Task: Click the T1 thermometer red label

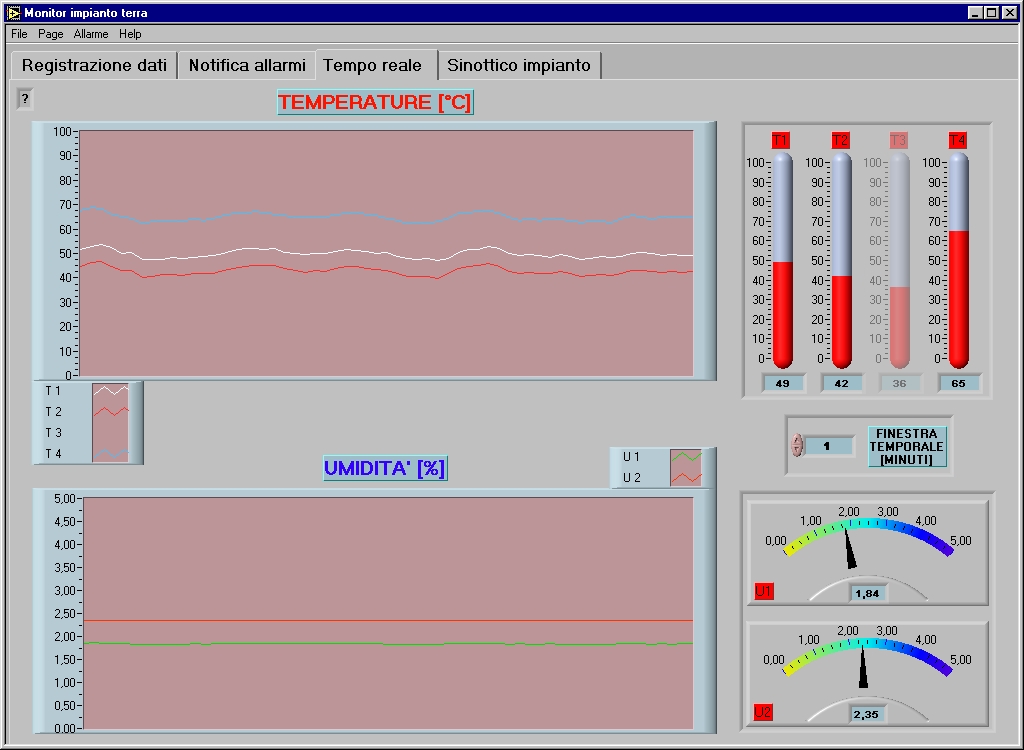Action: pyautogui.click(x=780, y=140)
